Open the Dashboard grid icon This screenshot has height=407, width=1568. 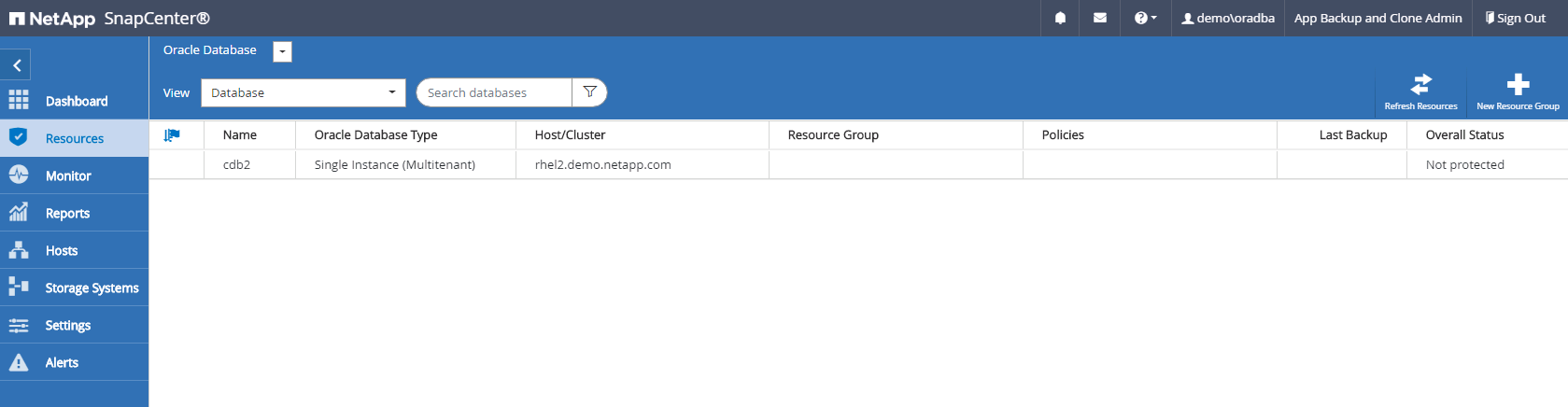(19, 100)
